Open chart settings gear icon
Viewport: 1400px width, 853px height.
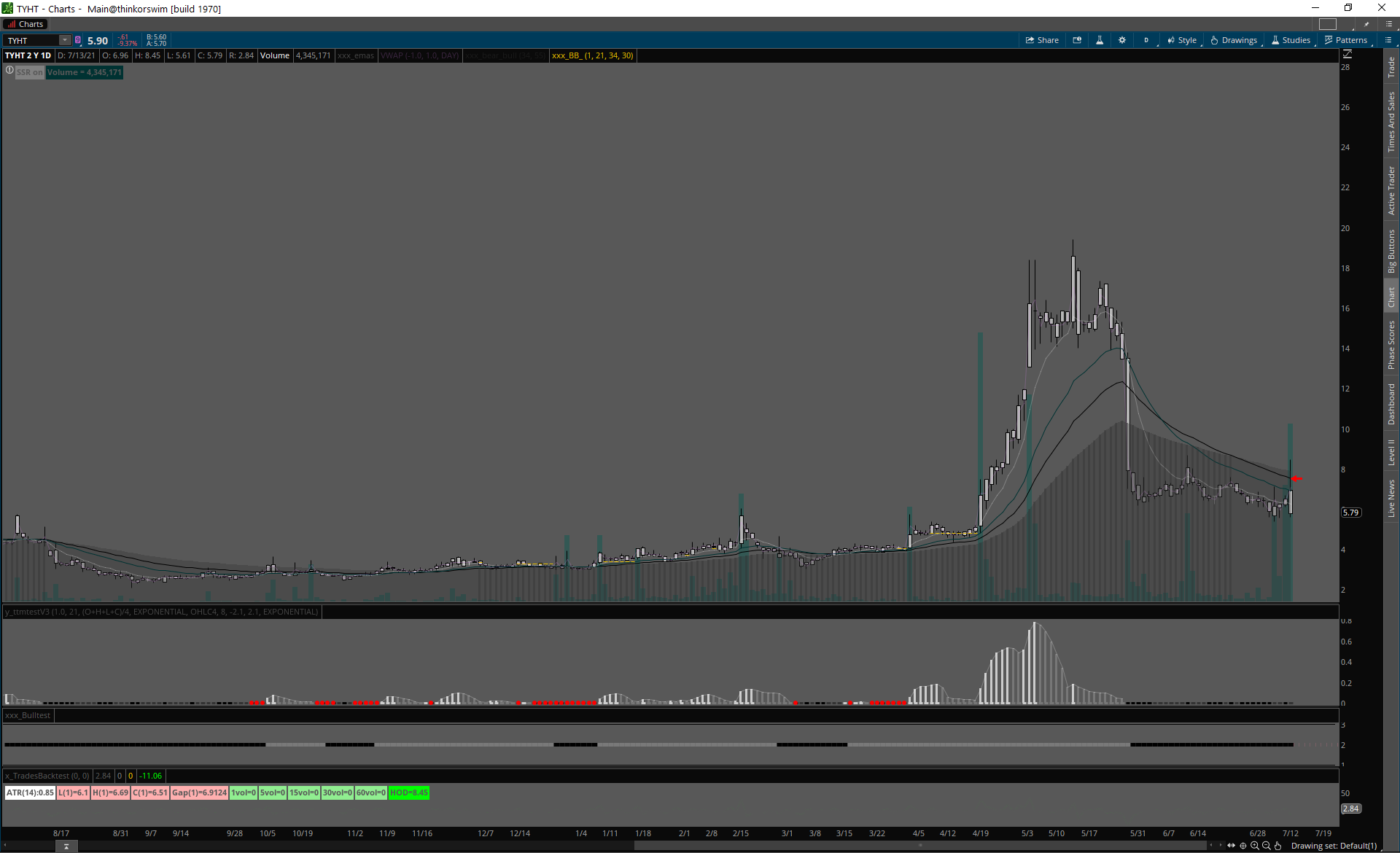click(1122, 40)
